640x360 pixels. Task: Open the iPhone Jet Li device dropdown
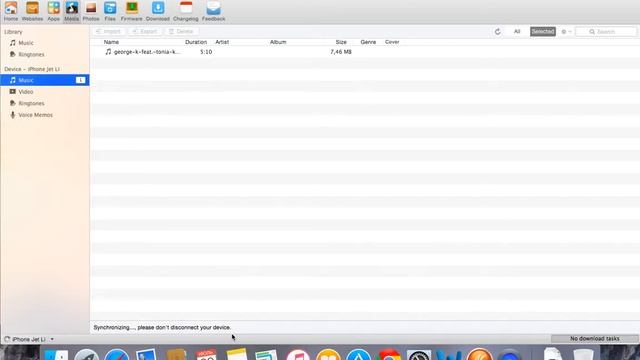pyautogui.click(x=29, y=339)
